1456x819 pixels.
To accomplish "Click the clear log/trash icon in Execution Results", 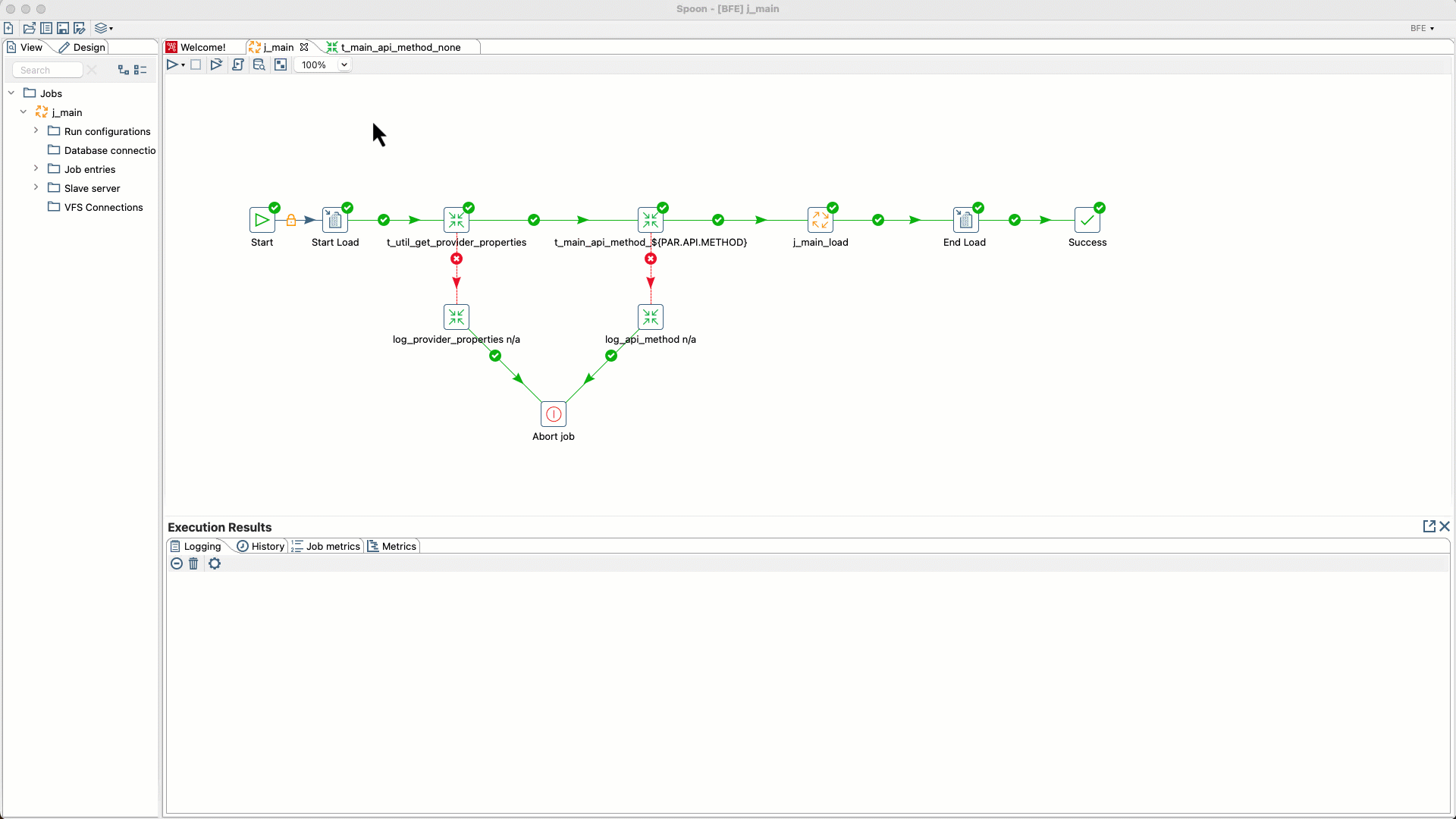I will pos(194,563).
